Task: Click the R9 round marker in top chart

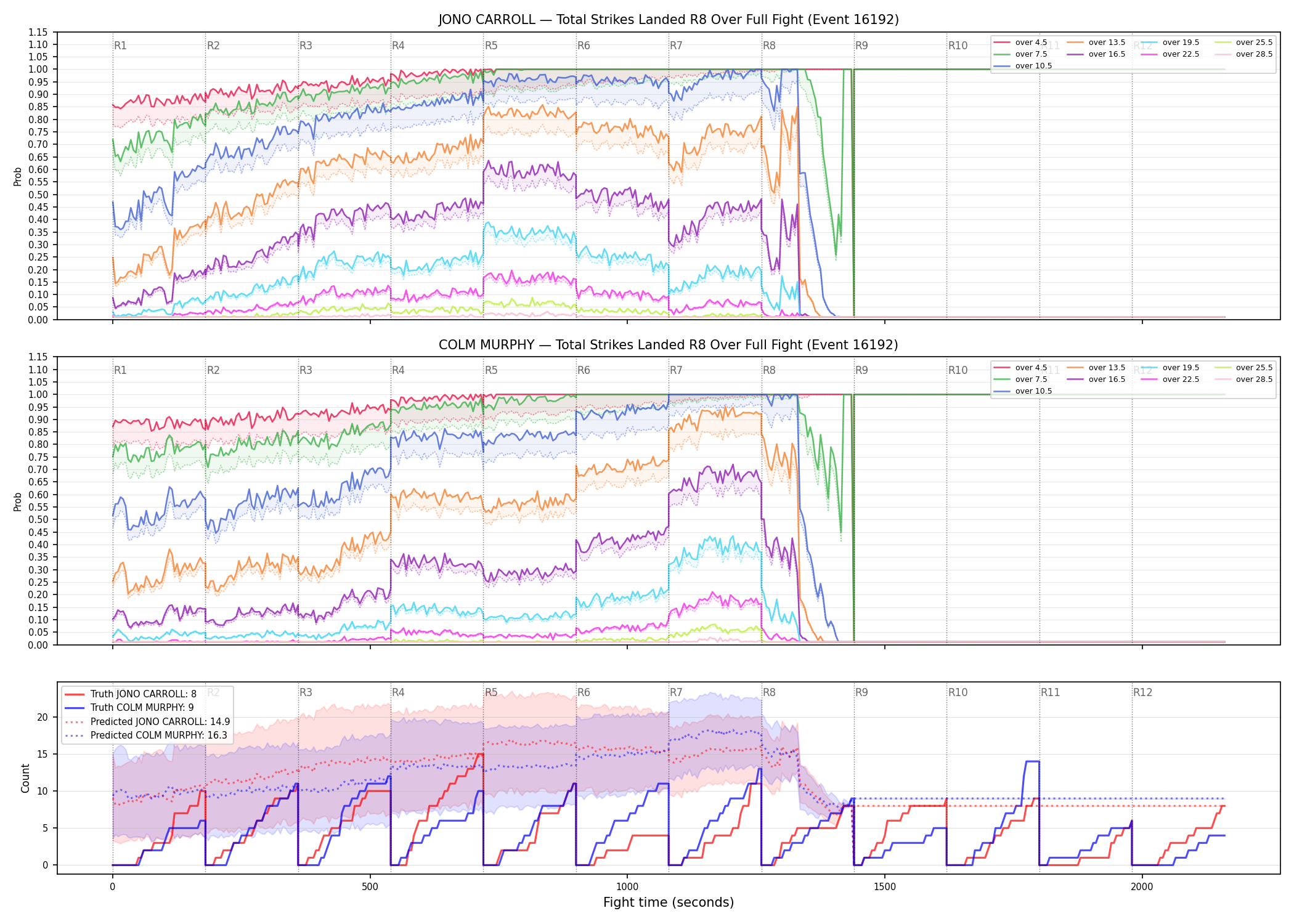Action: 861,46
